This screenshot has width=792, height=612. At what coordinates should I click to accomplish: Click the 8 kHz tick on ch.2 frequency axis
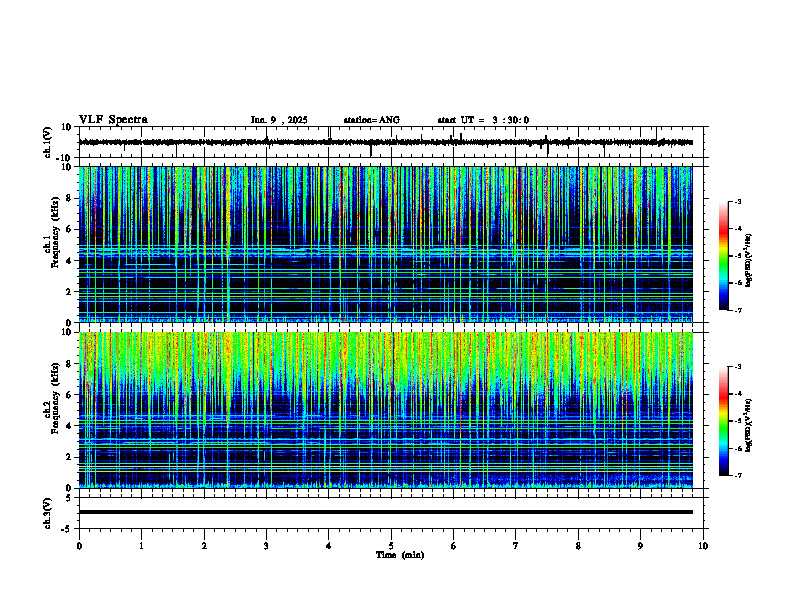70,364
